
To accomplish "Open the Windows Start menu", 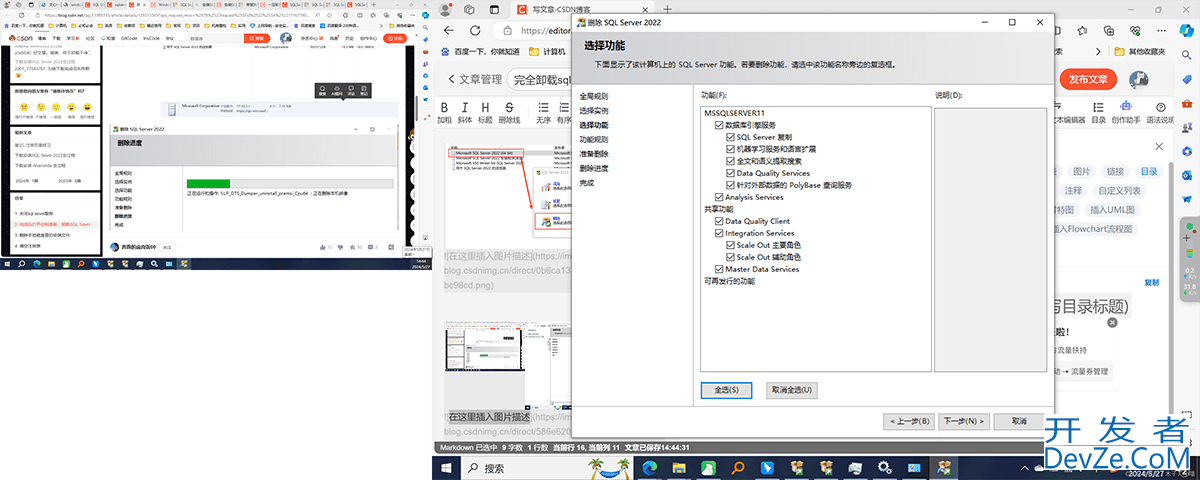I will point(445,468).
